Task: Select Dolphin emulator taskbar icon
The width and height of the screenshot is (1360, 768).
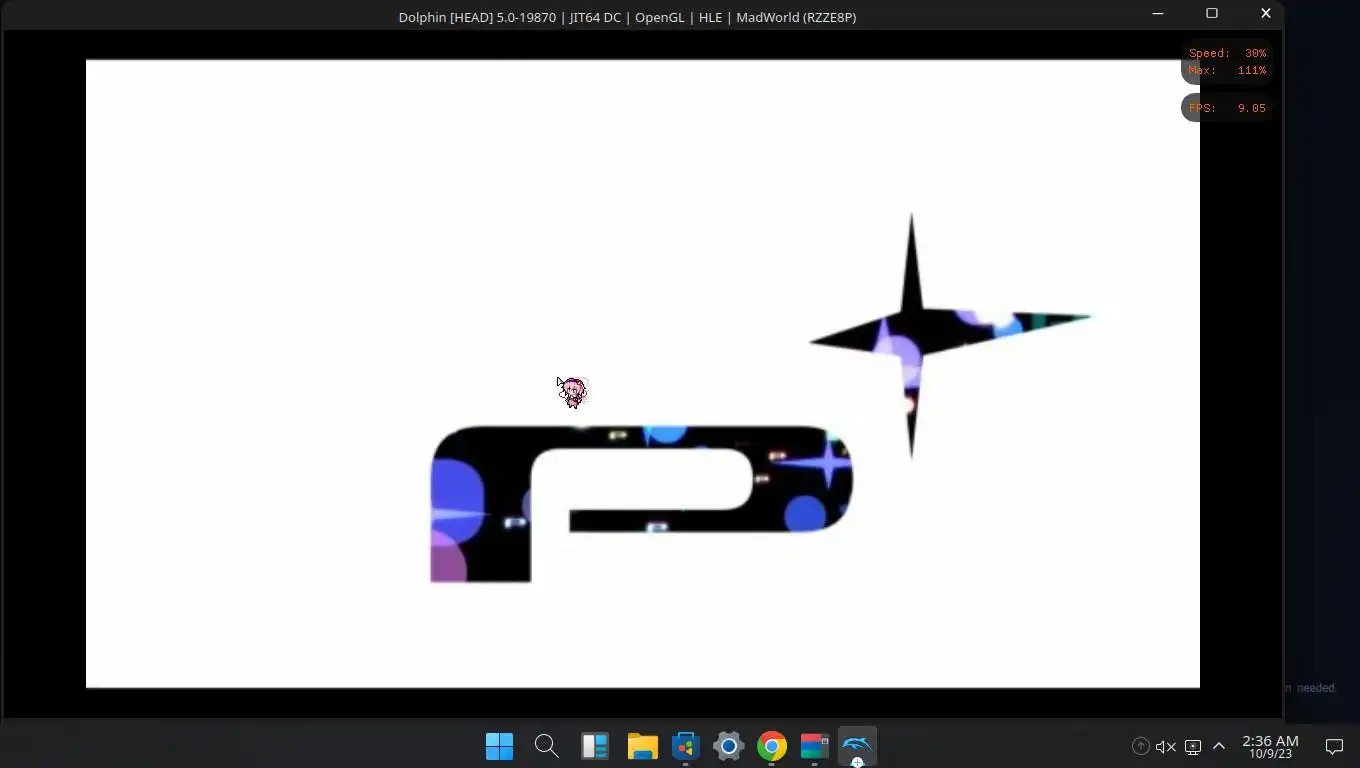Action: coord(857,745)
